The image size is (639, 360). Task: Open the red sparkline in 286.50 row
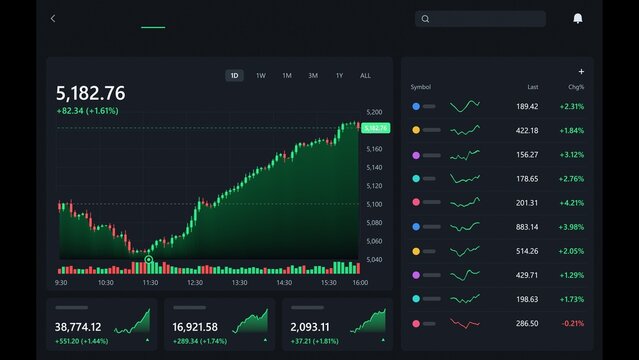465,323
